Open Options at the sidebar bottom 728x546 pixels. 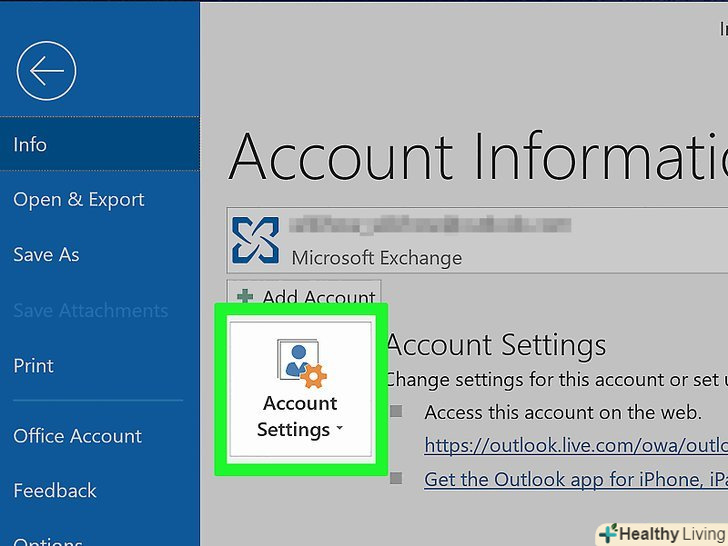point(48,540)
